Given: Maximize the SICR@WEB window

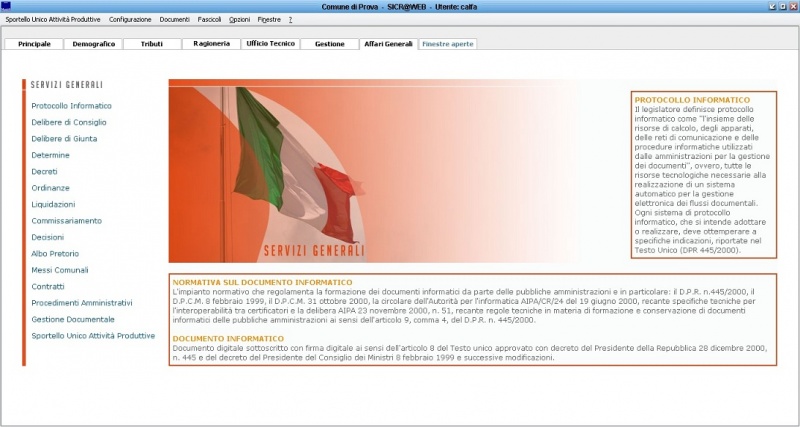Looking at the screenshot, I should 782,7.
